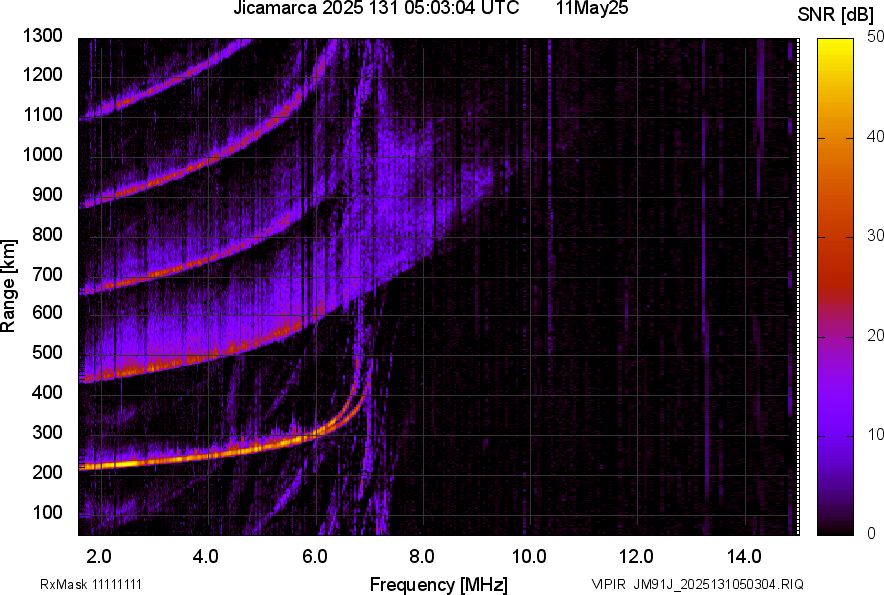
Task: Click the 'VIPIR' footer label
Action: coord(609,584)
